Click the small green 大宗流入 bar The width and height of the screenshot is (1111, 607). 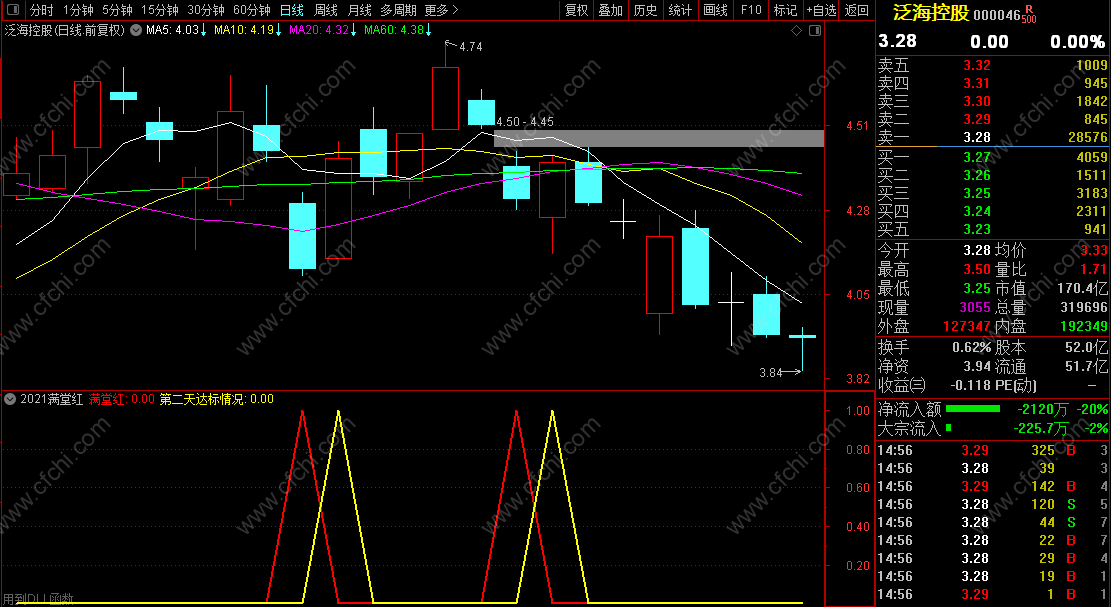click(x=949, y=428)
